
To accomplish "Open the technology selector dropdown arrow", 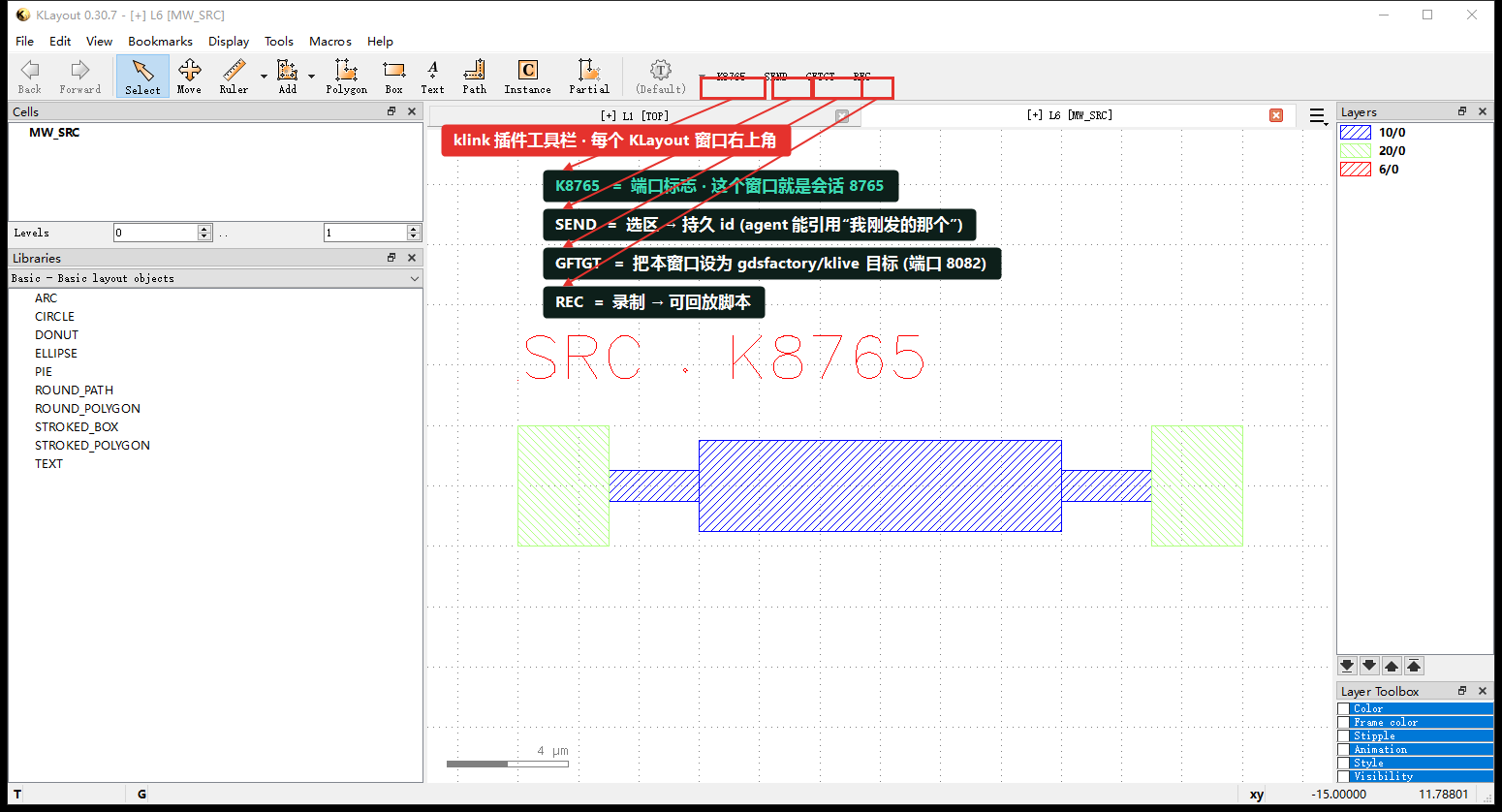I will pyautogui.click(x=702, y=77).
